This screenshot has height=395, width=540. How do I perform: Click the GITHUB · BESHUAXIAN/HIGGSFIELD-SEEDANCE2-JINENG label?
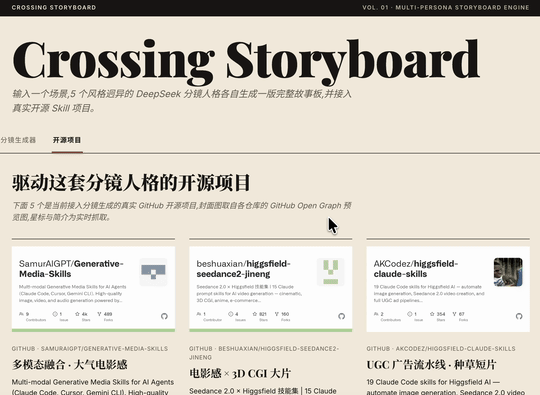264,353
